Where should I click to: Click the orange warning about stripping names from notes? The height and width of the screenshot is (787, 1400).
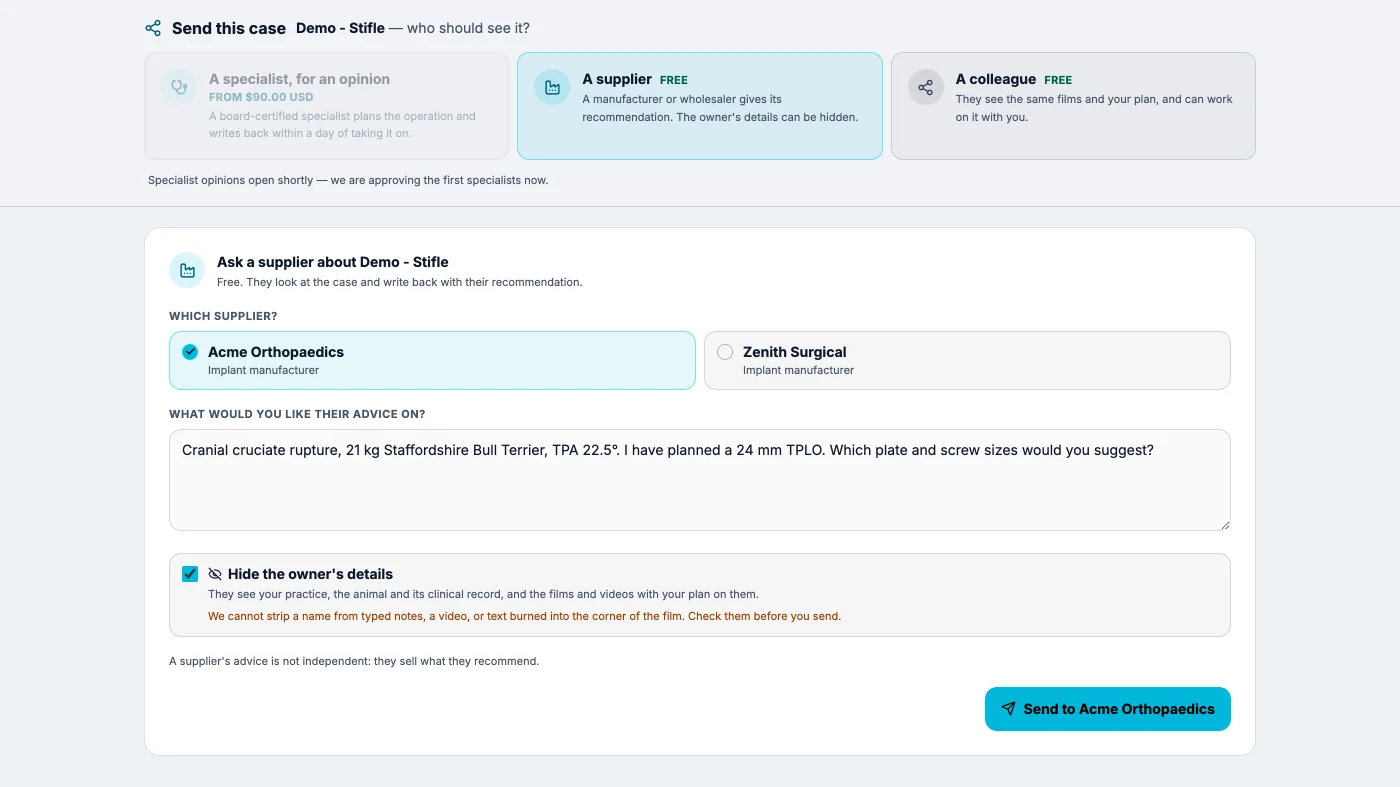click(x=524, y=616)
